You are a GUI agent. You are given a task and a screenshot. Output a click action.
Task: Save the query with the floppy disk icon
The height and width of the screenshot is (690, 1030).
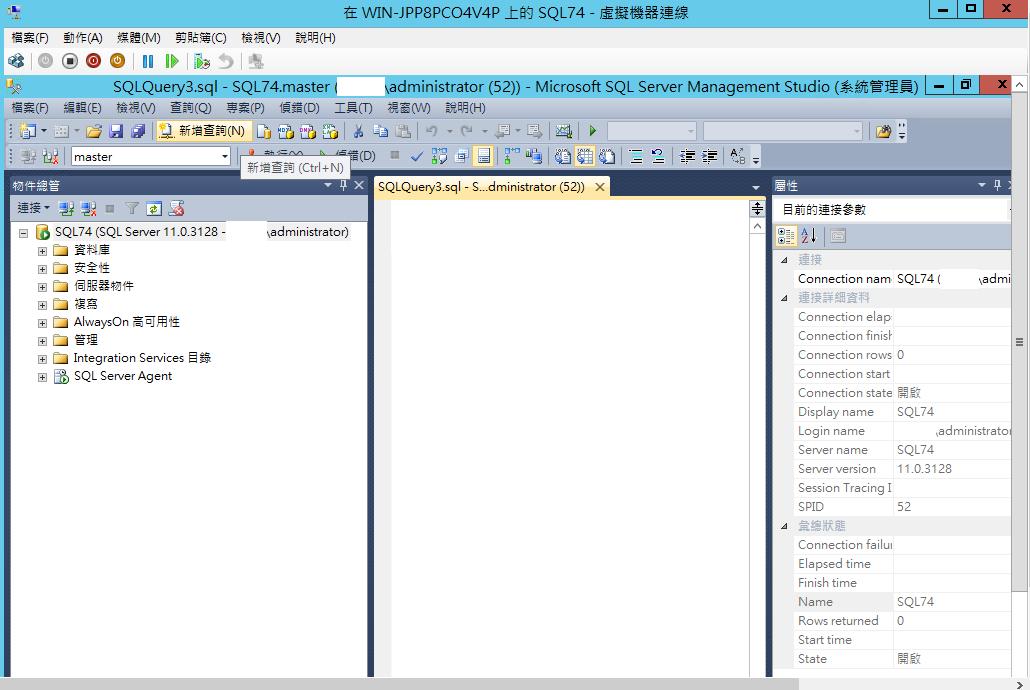tap(116, 131)
